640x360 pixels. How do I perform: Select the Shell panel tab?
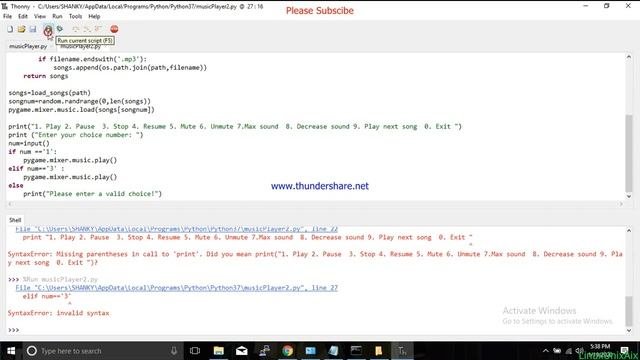(x=15, y=220)
